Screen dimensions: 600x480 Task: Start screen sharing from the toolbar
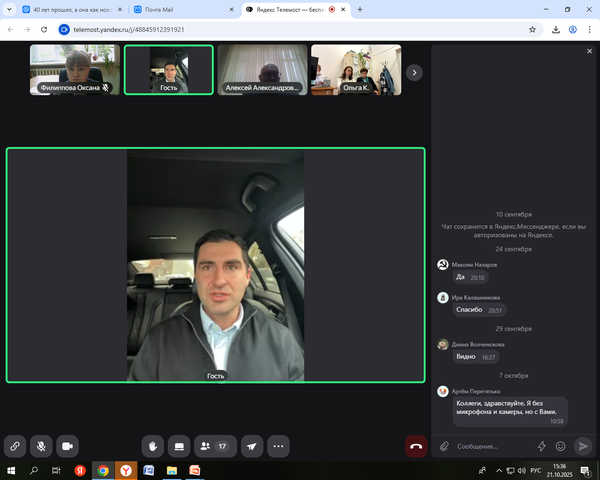(179, 446)
